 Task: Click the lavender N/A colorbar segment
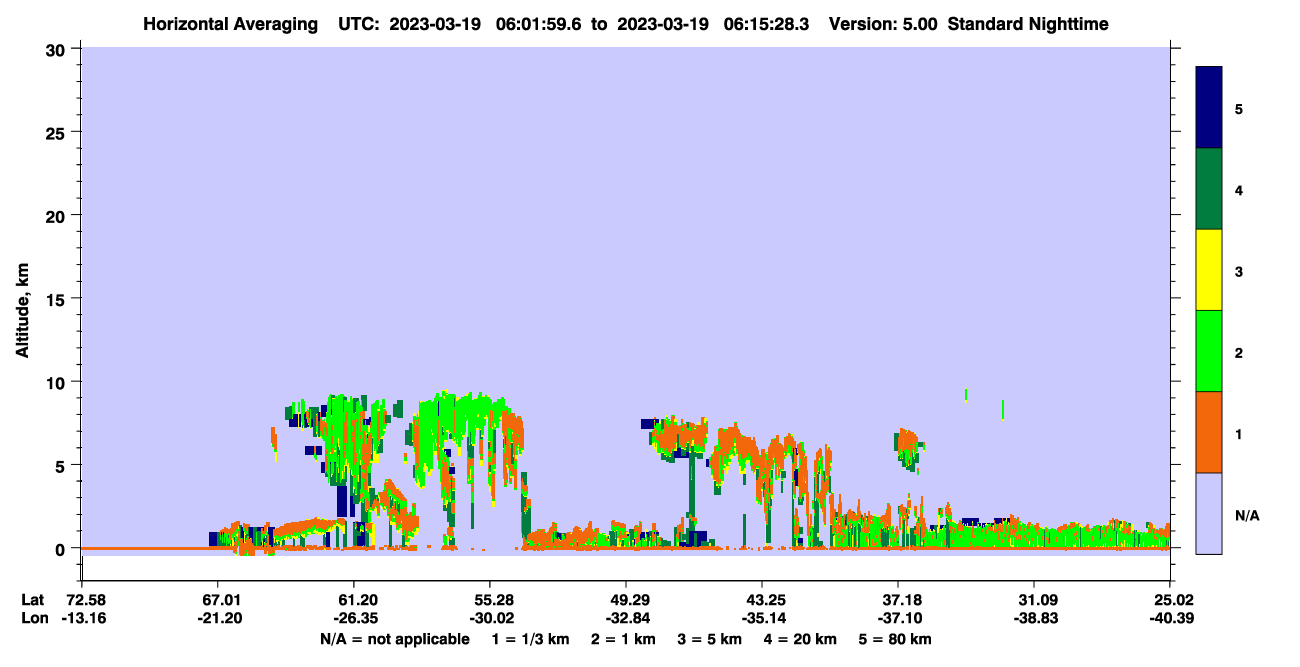click(x=1209, y=513)
